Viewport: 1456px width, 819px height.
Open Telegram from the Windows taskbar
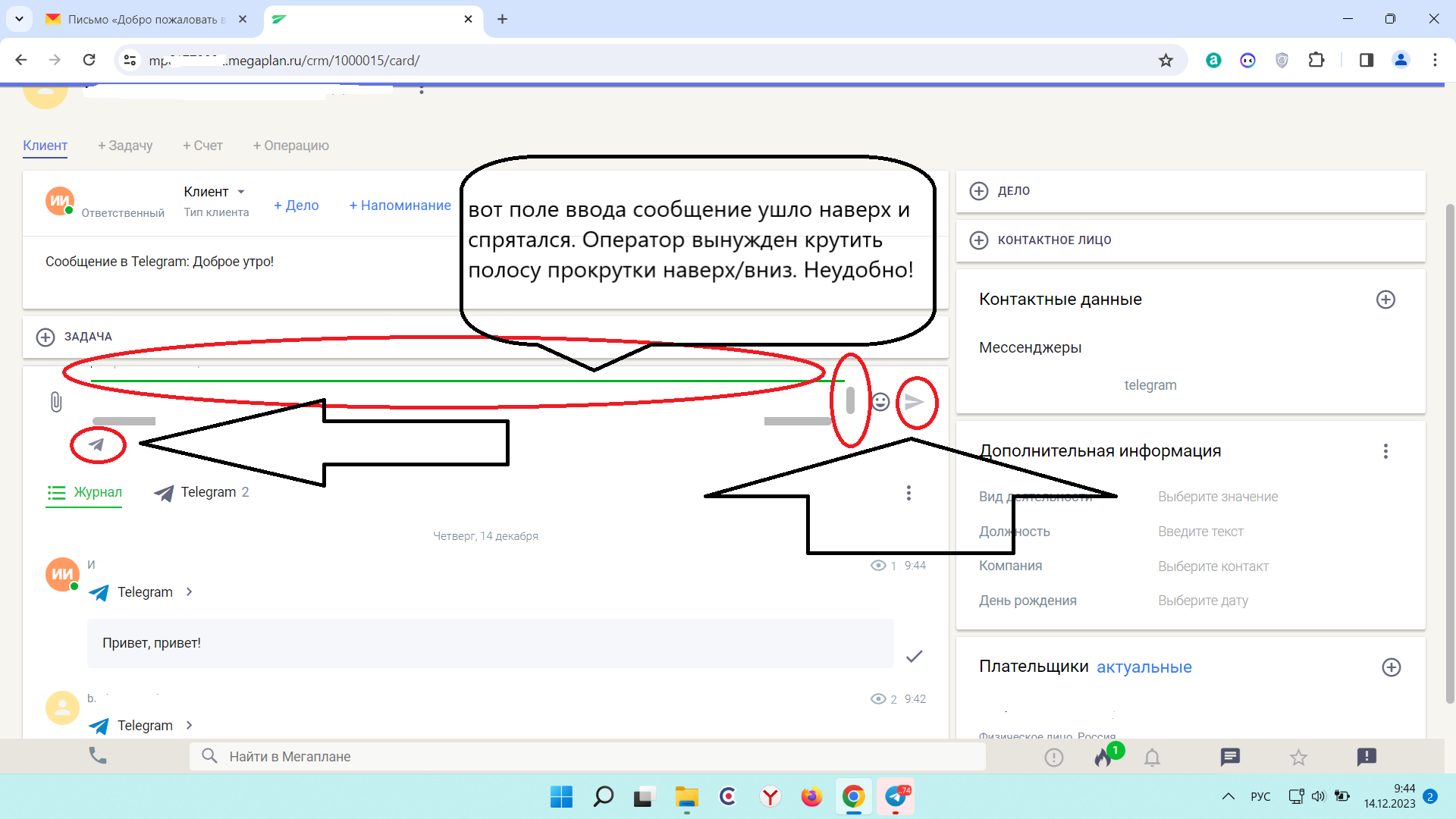[896, 796]
